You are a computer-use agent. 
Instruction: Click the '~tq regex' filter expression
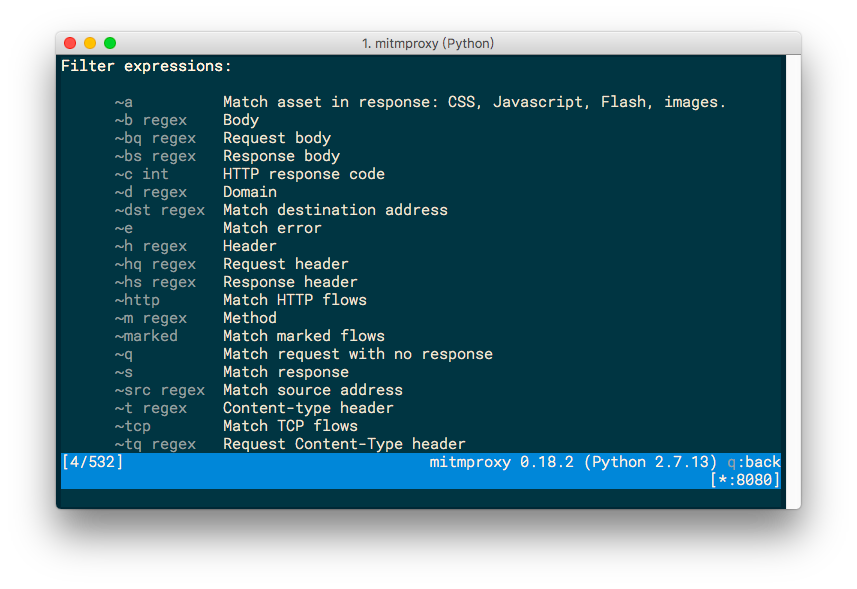click(x=155, y=445)
